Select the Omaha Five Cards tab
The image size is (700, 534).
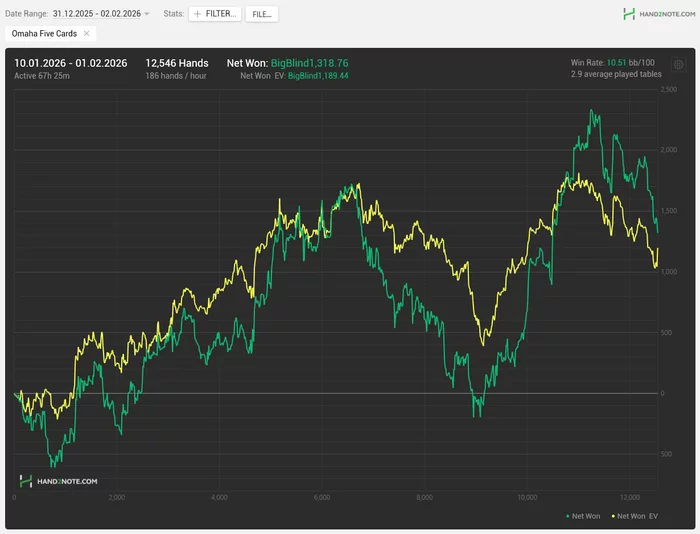click(x=44, y=33)
